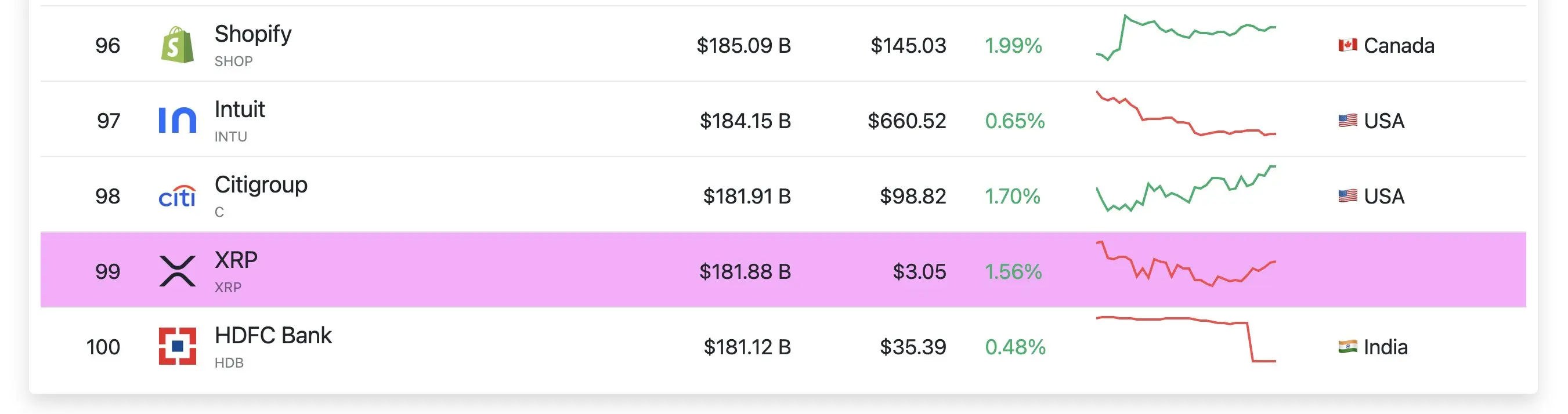Click the Citigroup citi logo
This screenshot has height=414, width=1568.
(x=177, y=196)
